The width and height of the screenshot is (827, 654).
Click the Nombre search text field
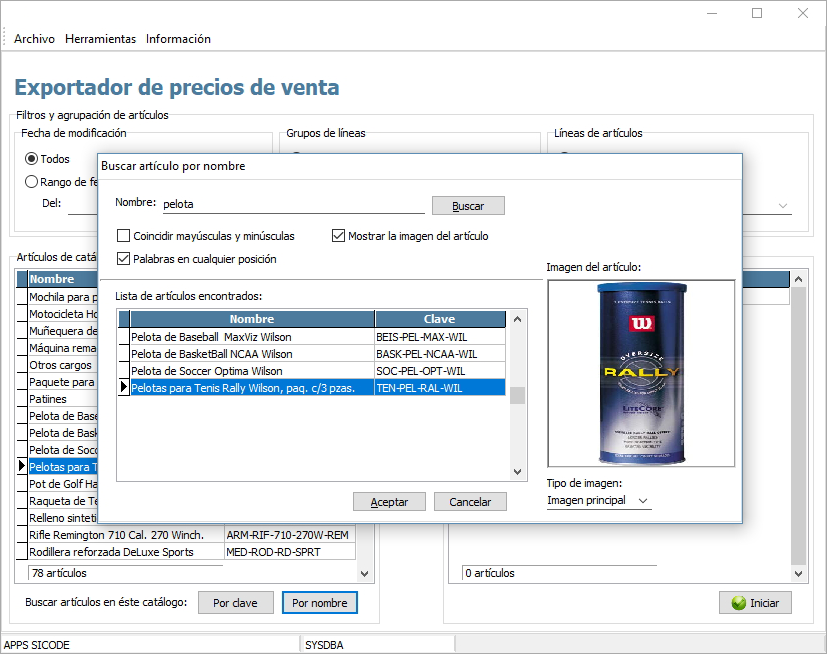click(x=293, y=204)
